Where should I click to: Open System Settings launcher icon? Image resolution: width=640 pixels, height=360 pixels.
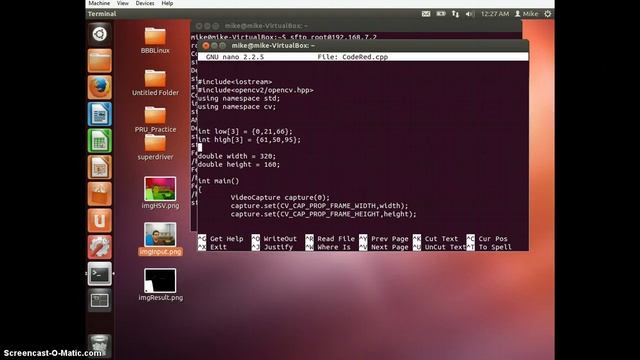[100, 247]
